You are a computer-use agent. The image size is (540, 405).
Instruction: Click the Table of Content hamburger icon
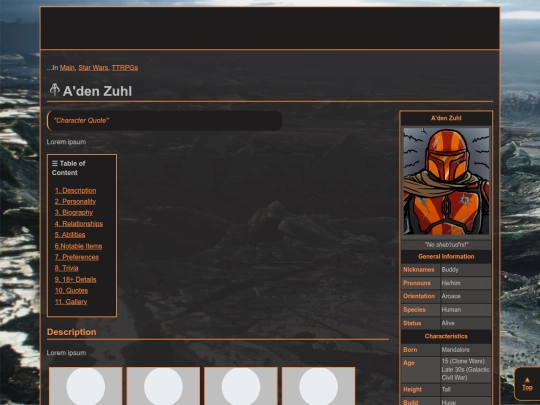55,163
